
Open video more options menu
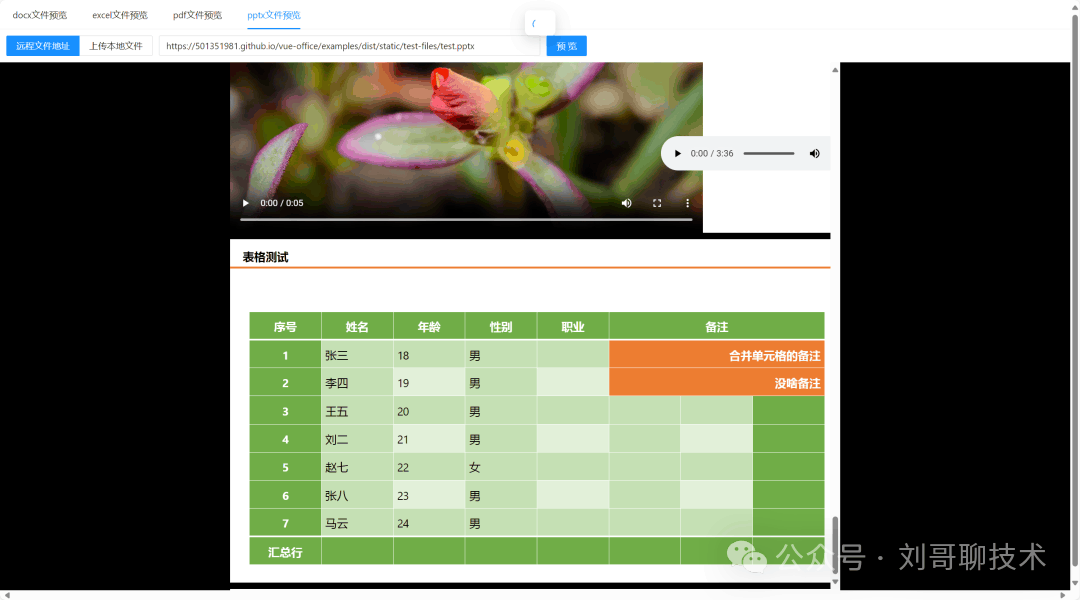pos(687,203)
